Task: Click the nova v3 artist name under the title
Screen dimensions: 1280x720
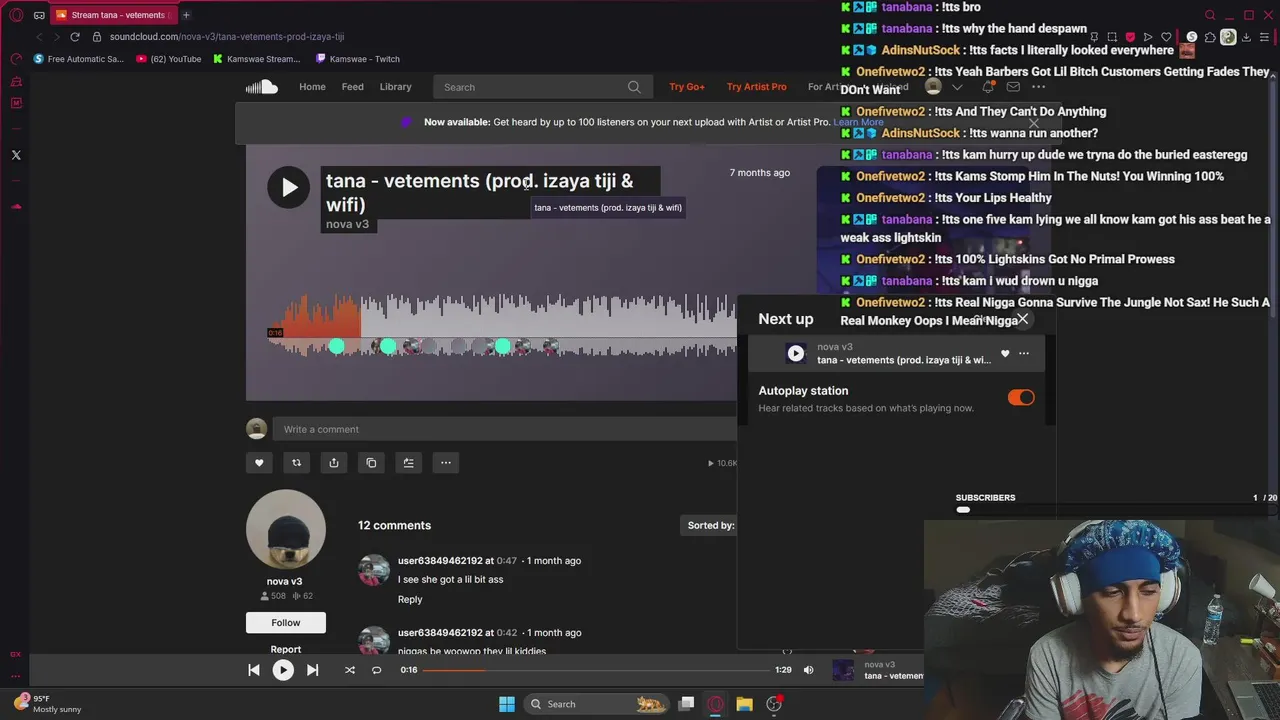Action: pyautogui.click(x=347, y=224)
